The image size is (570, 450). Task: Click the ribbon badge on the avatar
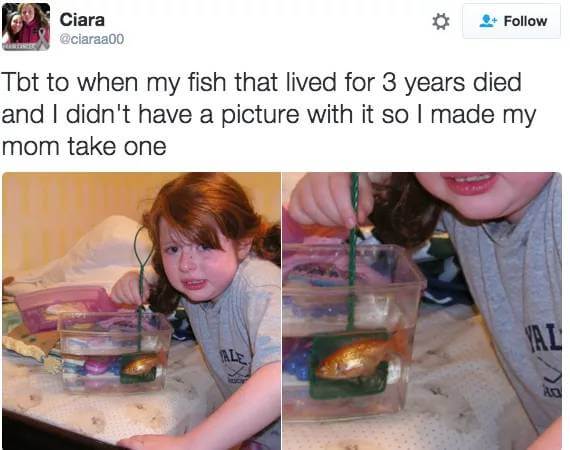43,39
